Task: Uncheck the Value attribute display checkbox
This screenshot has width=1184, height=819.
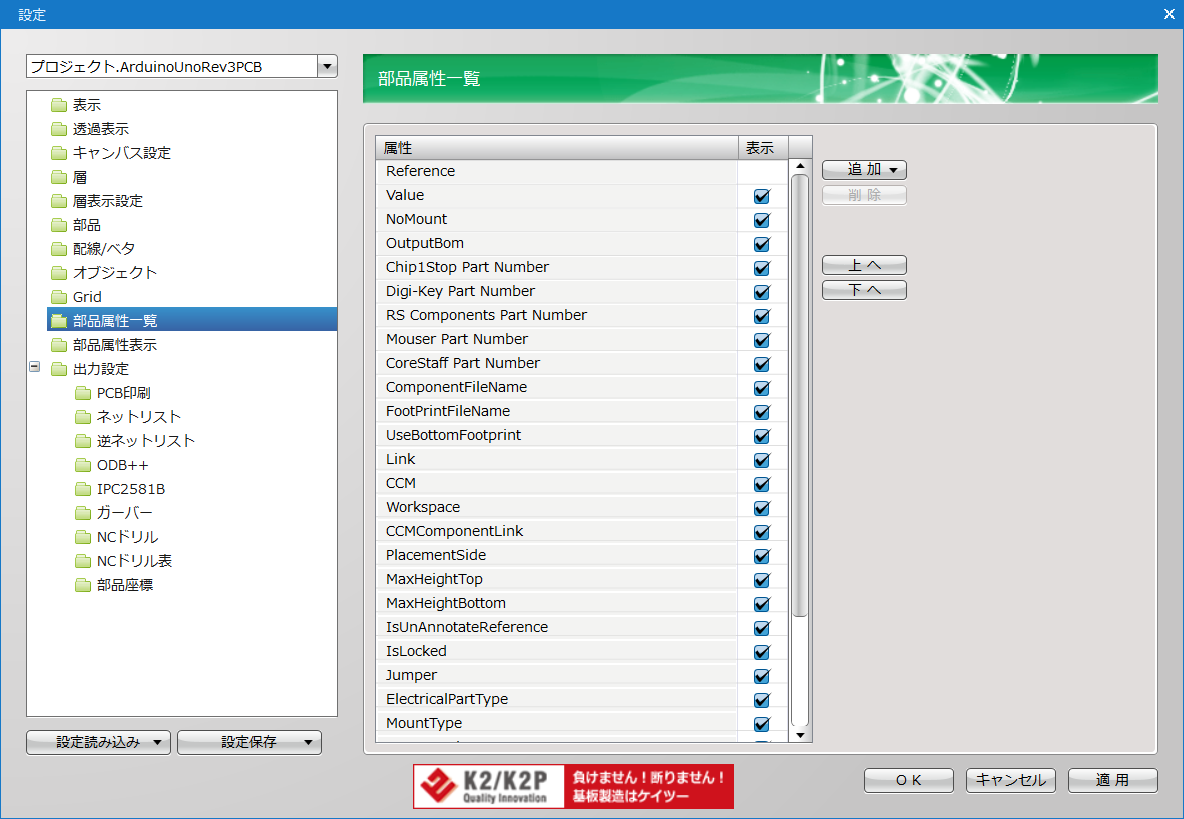Action: pyautogui.click(x=762, y=196)
